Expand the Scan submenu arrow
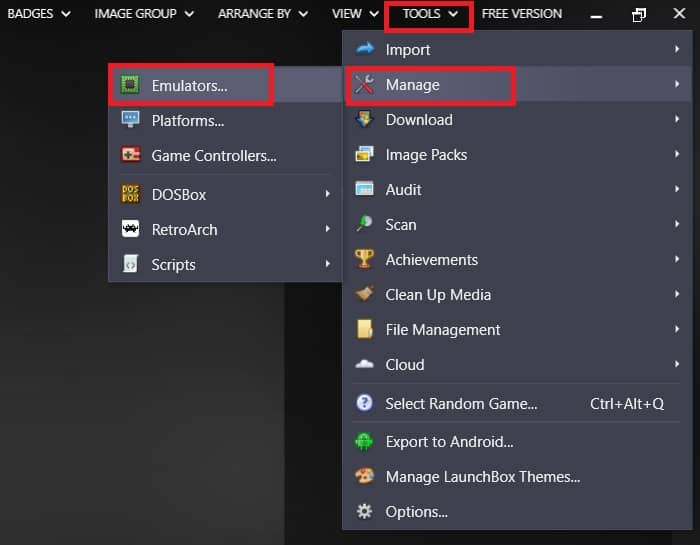 [x=677, y=224]
